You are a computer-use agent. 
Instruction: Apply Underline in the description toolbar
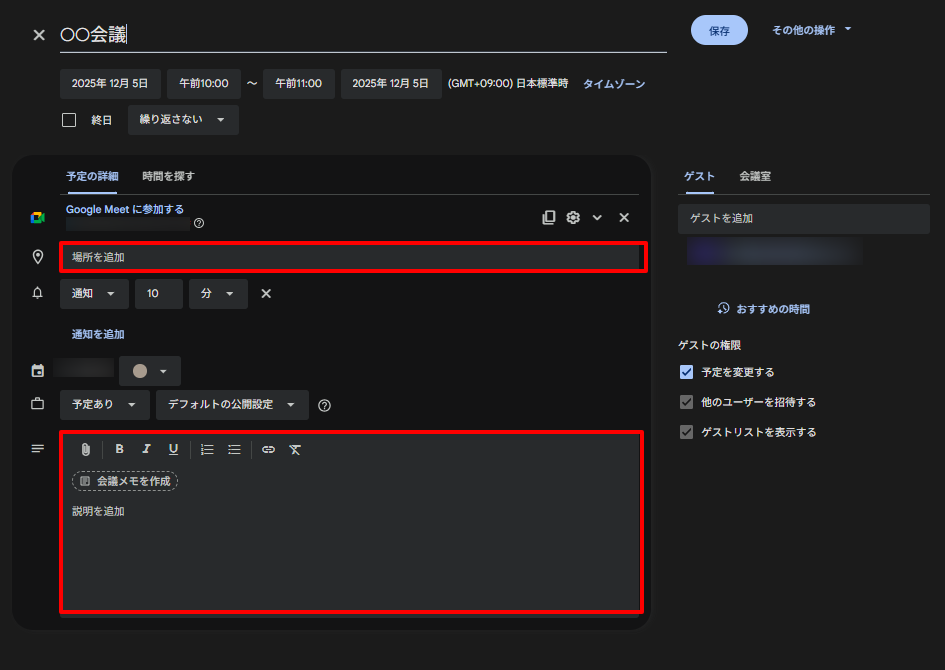pyautogui.click(x=173, y=449)
